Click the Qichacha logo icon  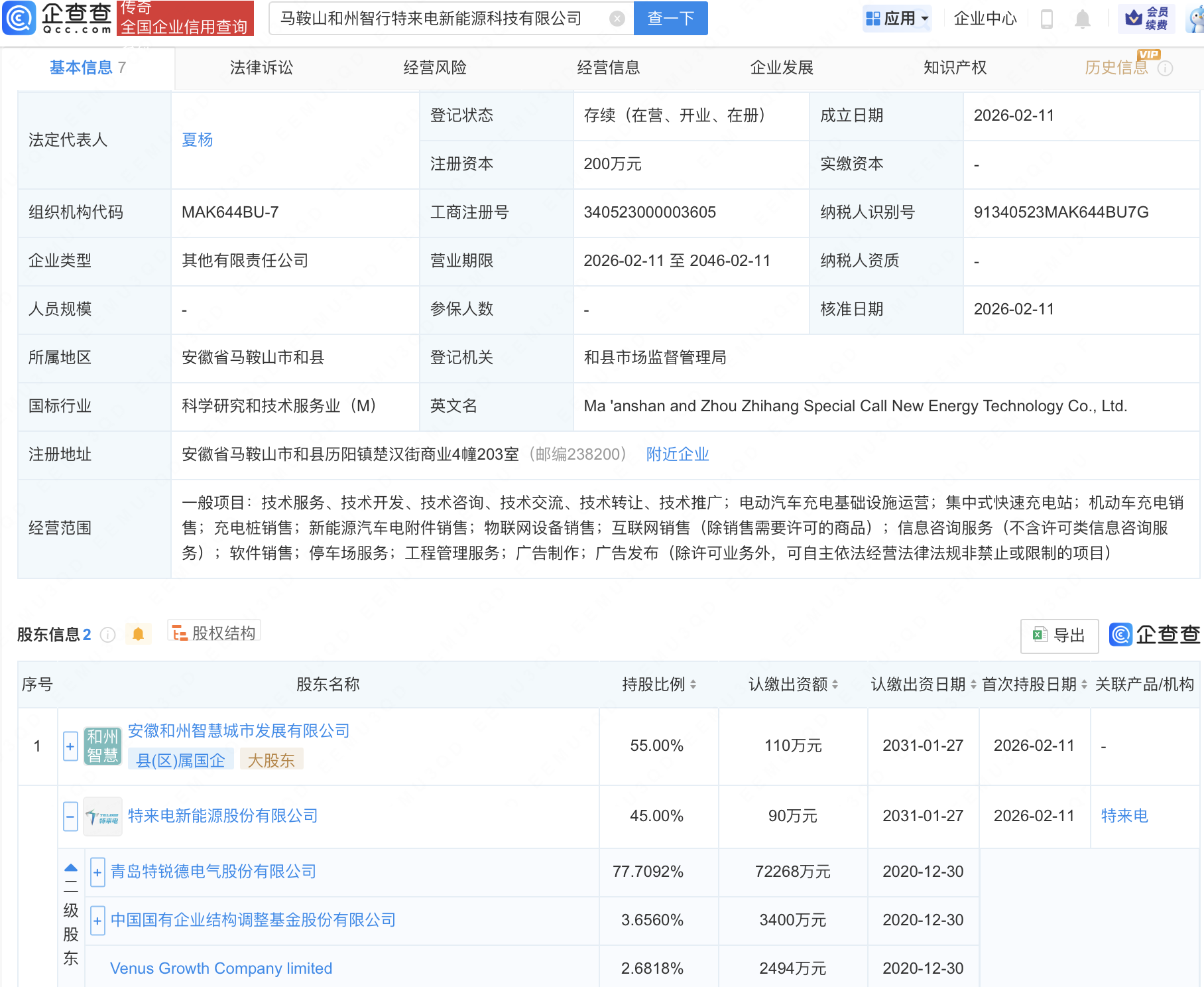[x=19, y=18]
